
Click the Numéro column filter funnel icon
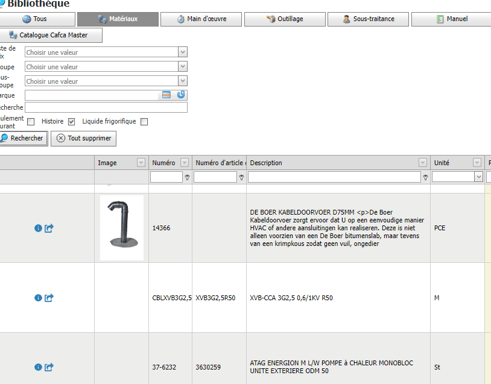pos(187,178)
